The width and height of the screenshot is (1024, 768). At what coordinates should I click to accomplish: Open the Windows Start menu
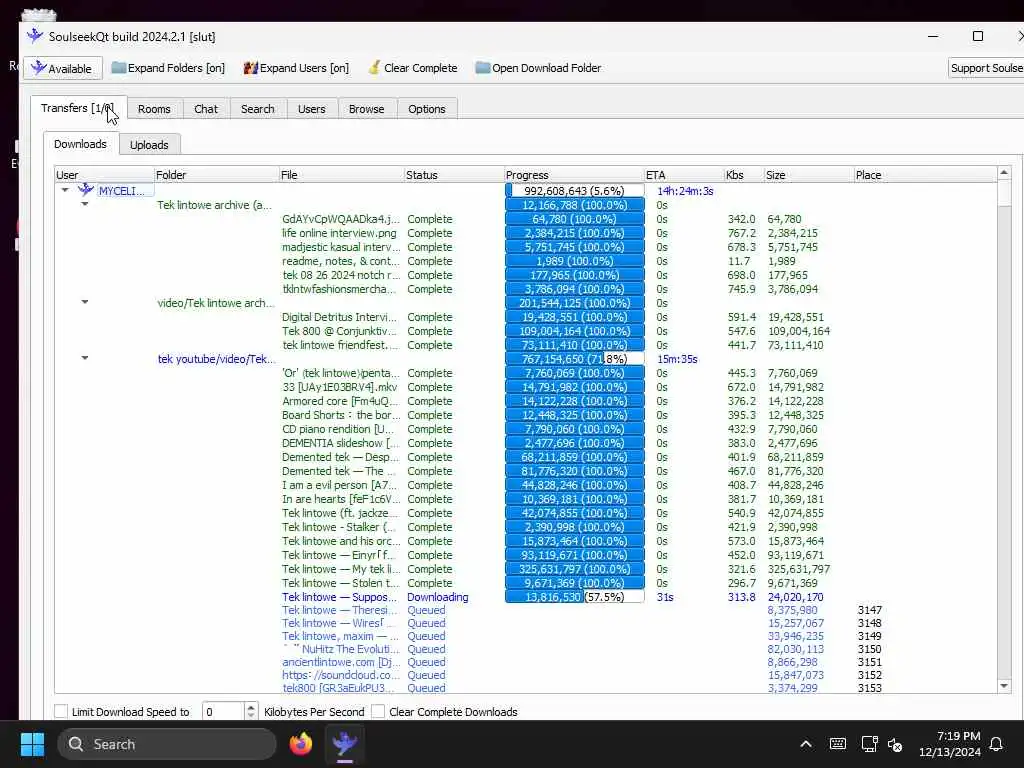pyautogui.click(x=32, y=744)
